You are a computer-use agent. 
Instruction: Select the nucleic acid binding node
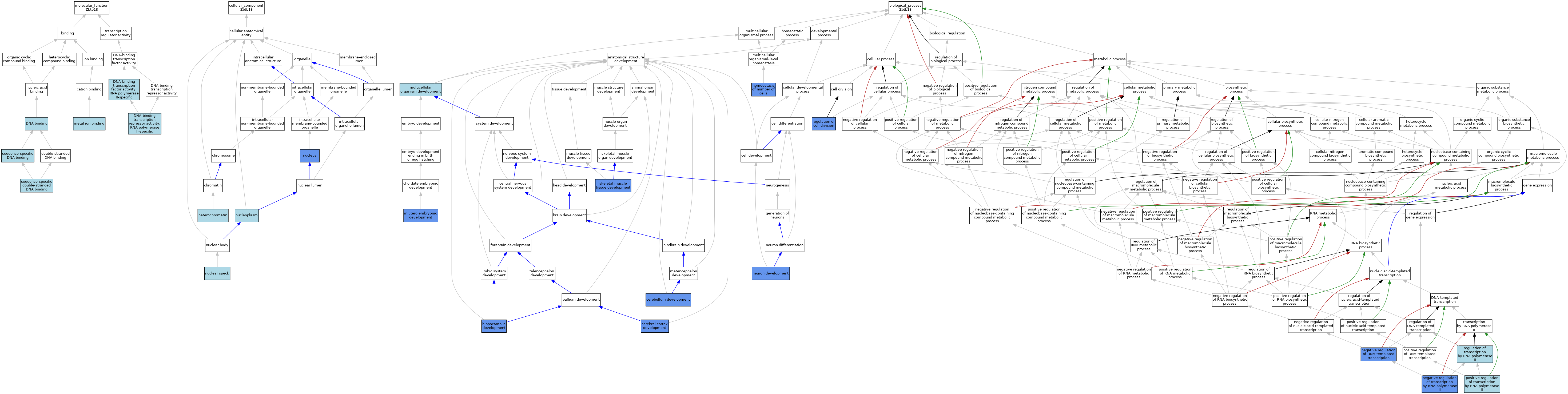click(x=37, y=90)
